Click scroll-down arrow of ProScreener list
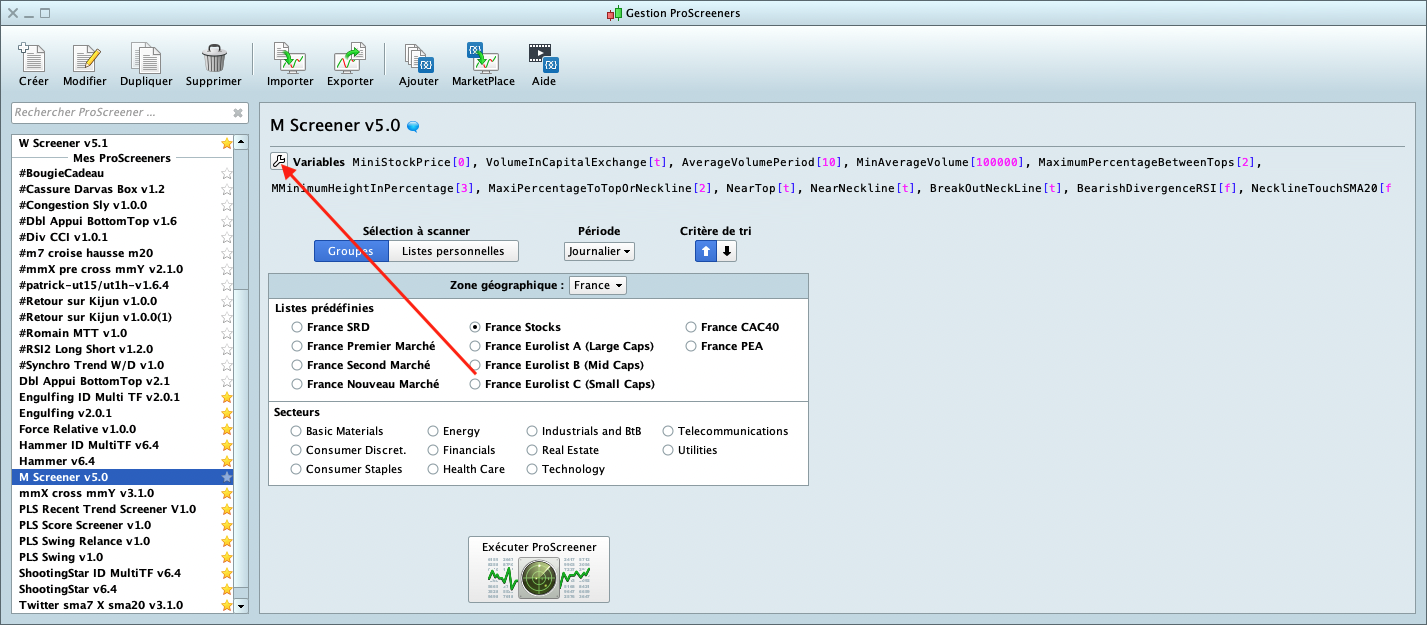Image resolution: width=1427 pixels, height=625 pixels. coord(240,606)
